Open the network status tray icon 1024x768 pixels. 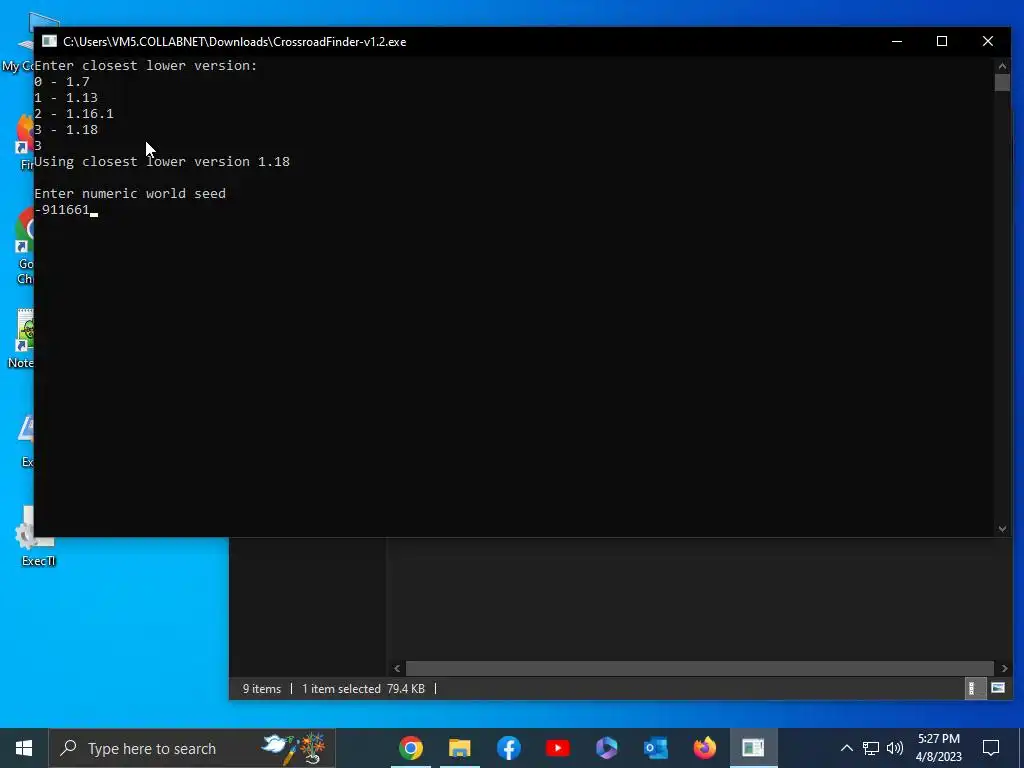(x=871, y=748)
